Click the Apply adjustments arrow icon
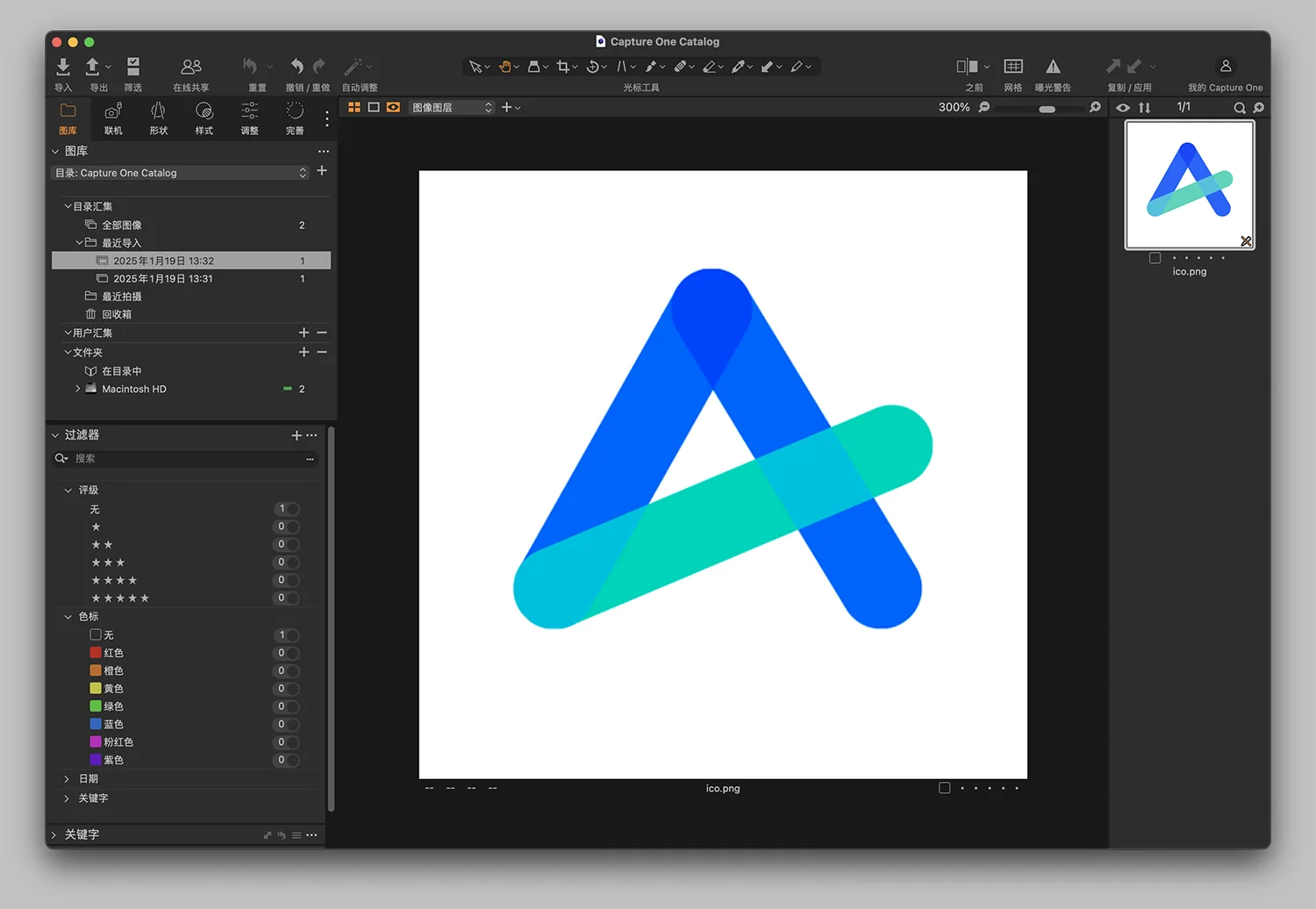 (x=1134, y=67)
